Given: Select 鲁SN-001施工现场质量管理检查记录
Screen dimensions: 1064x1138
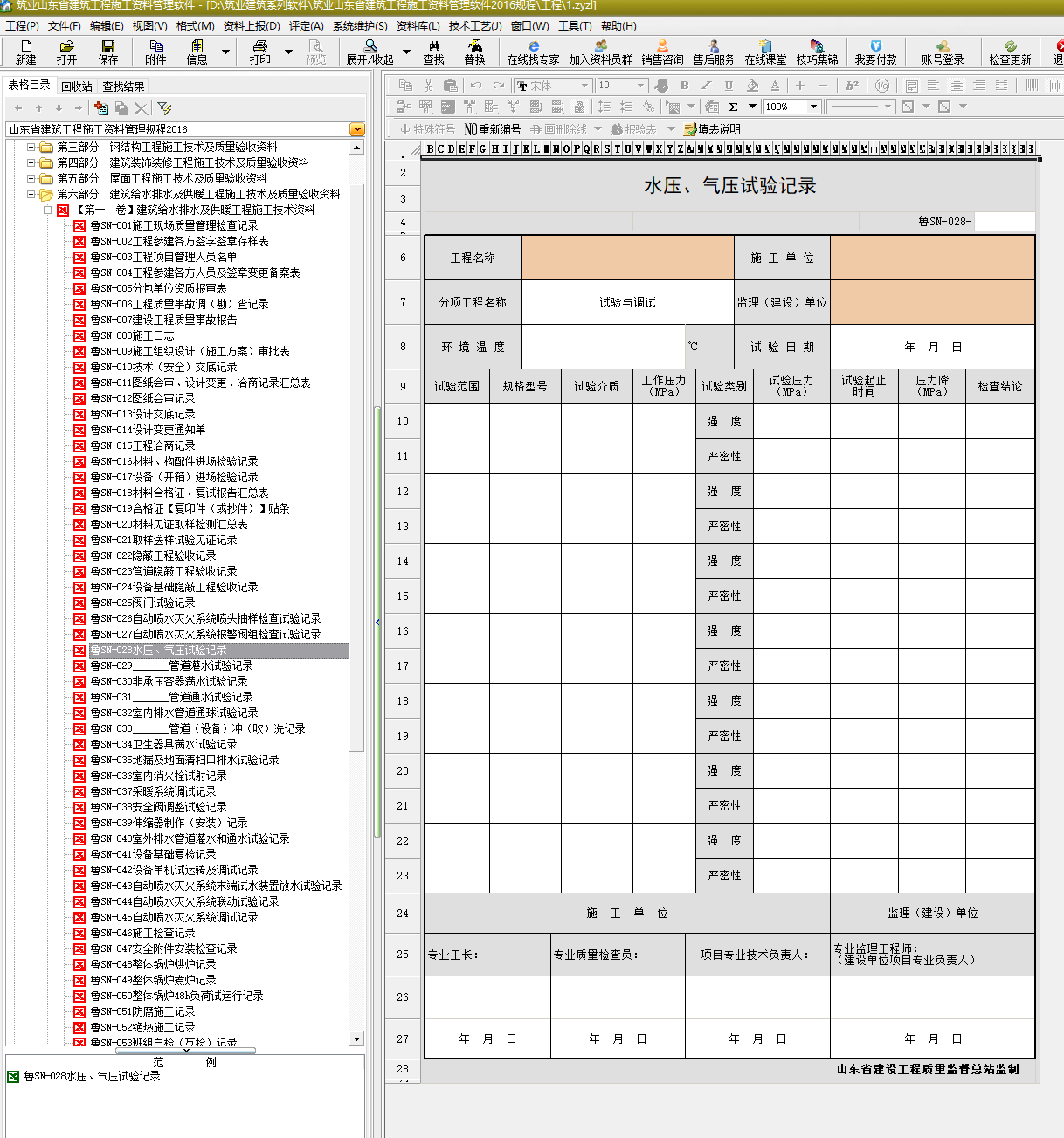Looking at the screenshot, I should [174, 225].
